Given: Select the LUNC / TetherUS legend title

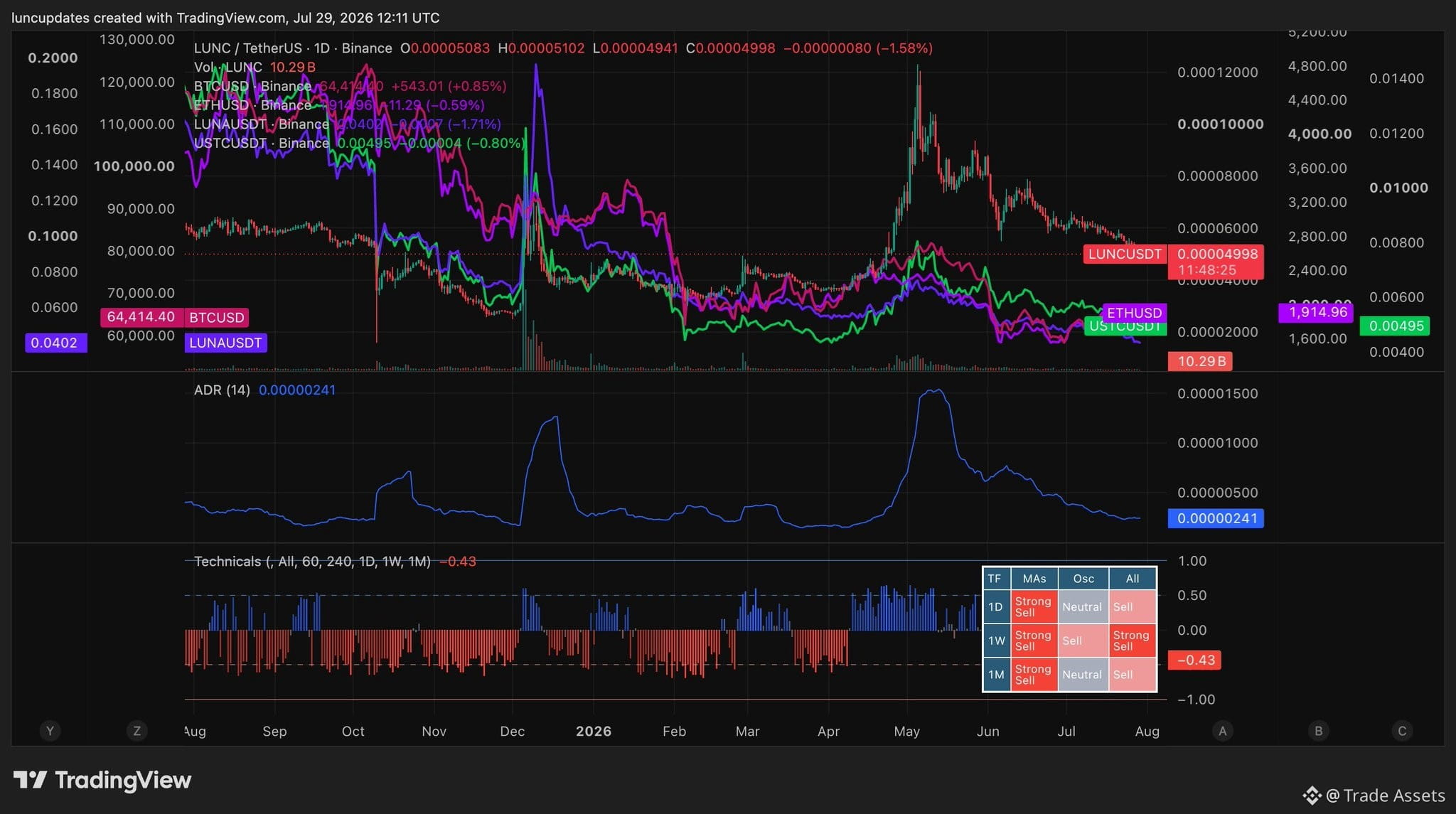Looking at the screenshot, I should 293,48.
